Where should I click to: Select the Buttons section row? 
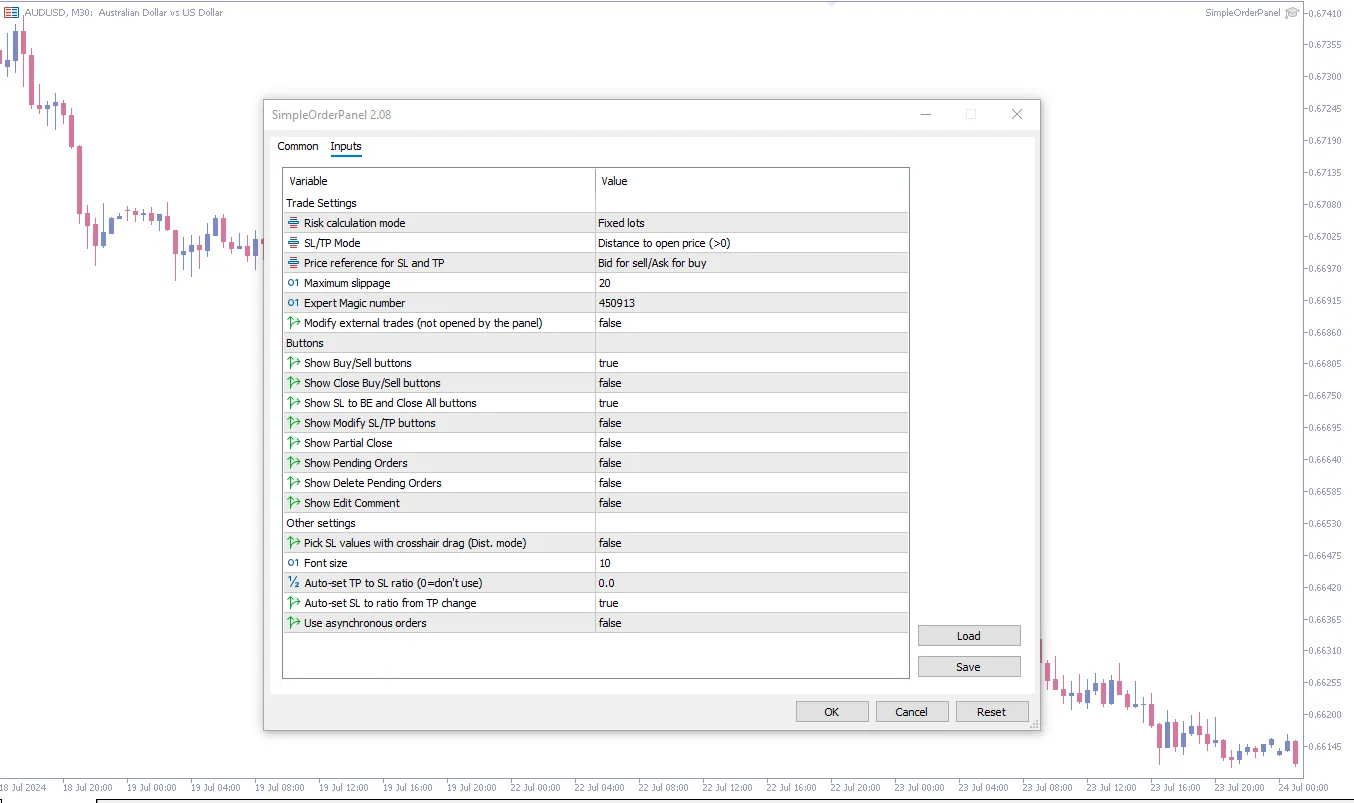pyautogui.click(x=596, y=343)
